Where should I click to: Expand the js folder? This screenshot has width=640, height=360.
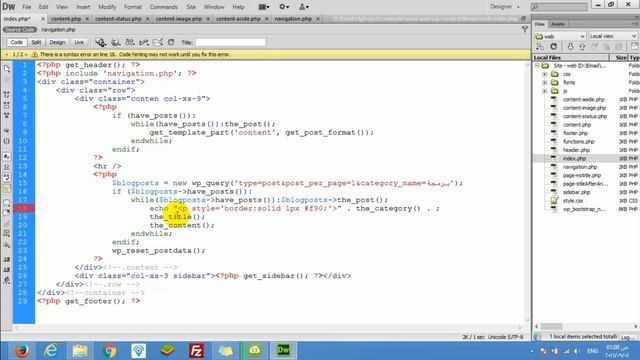pyautogui.click(x=544, y=91)
